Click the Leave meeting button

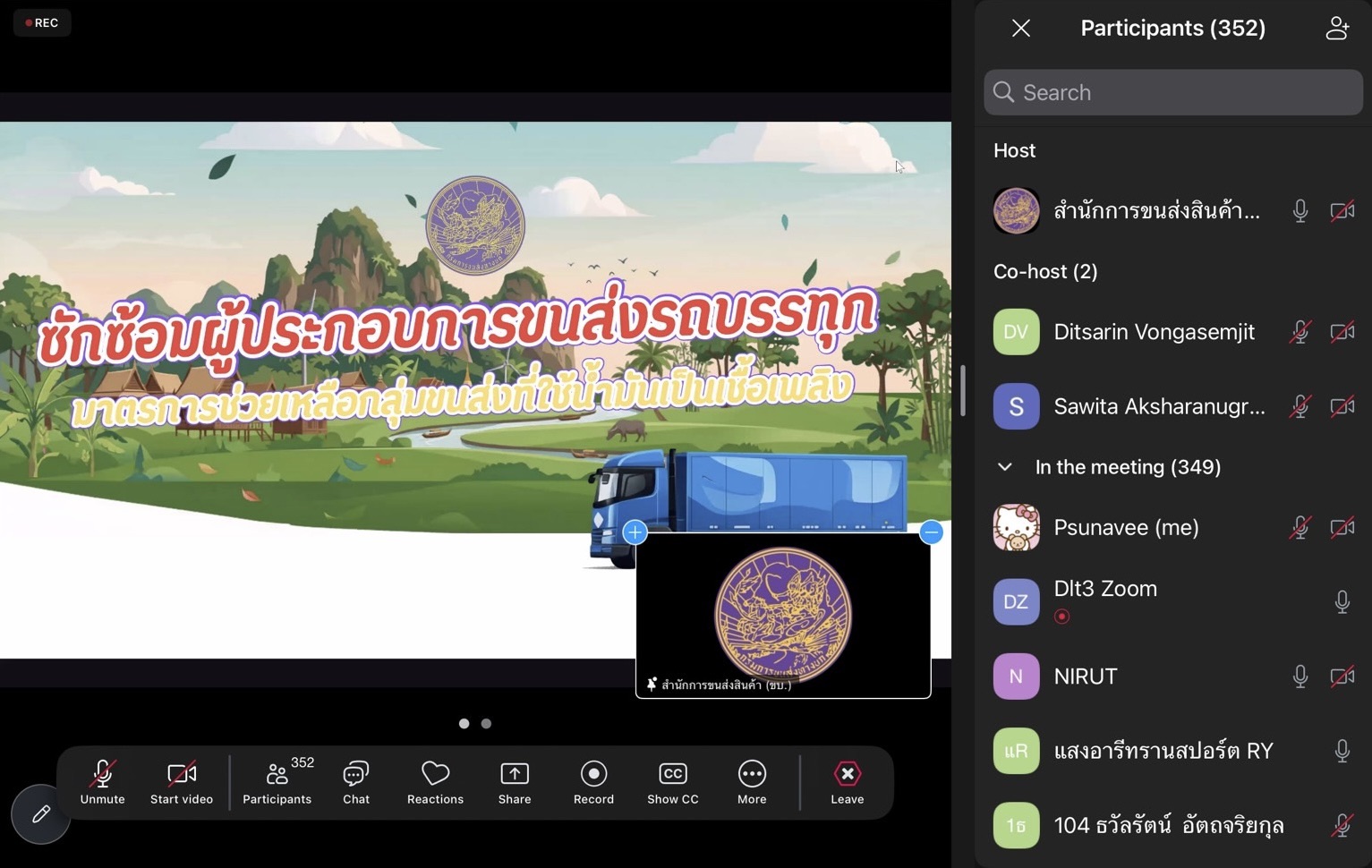point(847,782)
